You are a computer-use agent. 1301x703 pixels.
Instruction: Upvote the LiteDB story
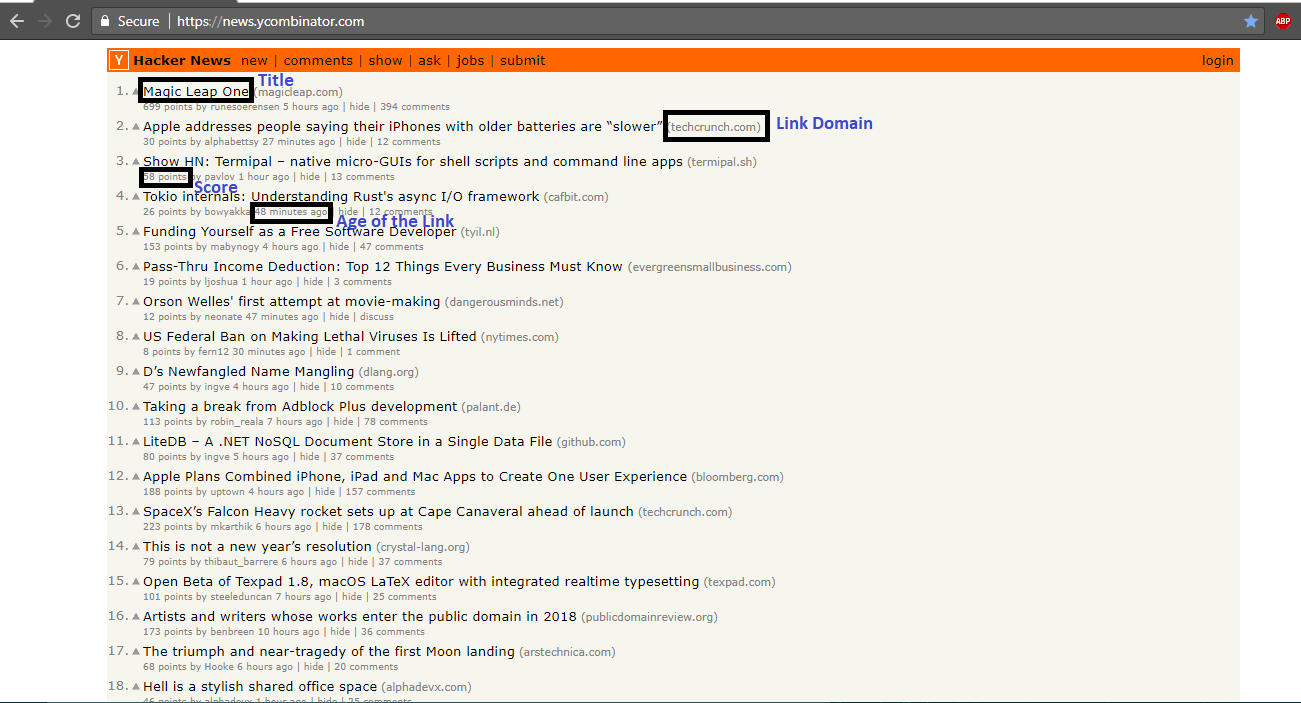click(x=136, y=442)
